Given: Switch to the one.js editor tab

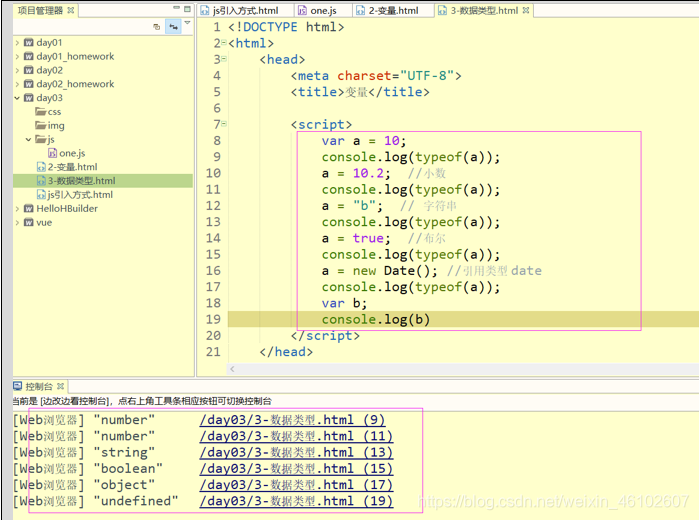Looking at the screenshot, I should (324, 11).
